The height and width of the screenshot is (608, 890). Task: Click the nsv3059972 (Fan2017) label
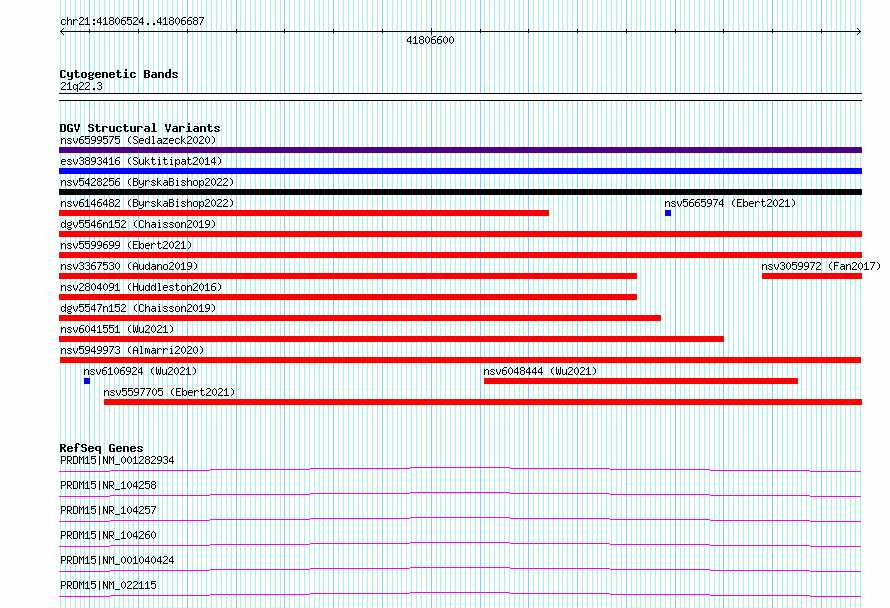(821, 266)
